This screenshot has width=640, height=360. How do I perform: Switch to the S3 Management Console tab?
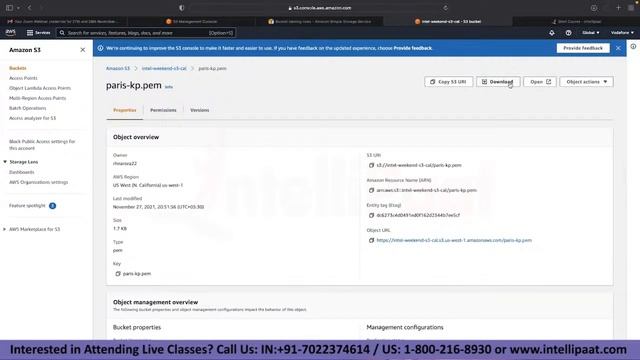point(192,21)
